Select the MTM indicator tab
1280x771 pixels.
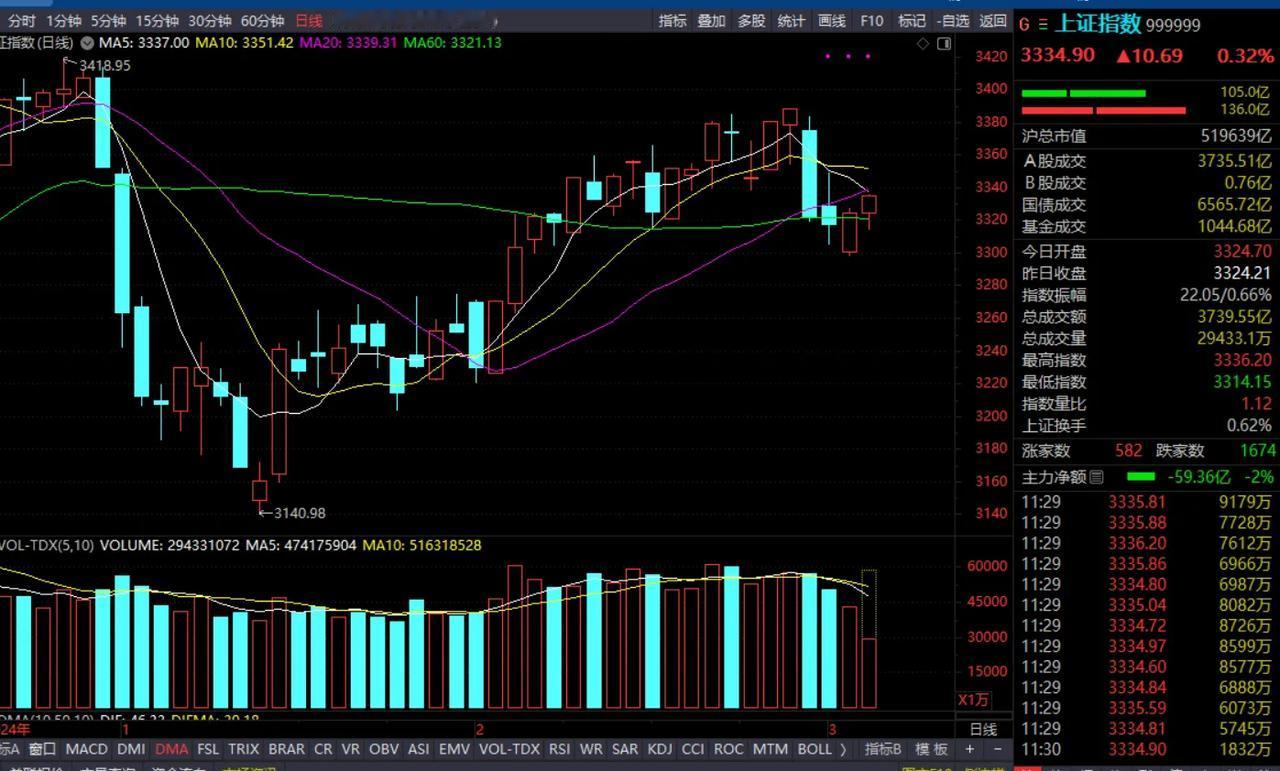tap(770, 748)
